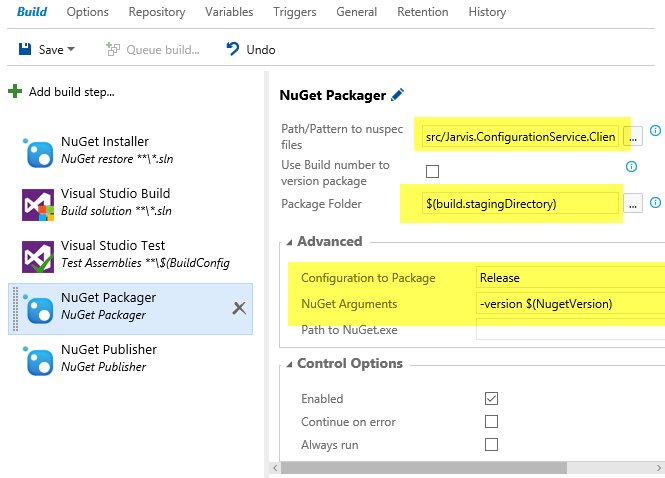Click the Path to NuGet.exe field
Viewport: 665px width, 478px height.
[x=570, y=330]
